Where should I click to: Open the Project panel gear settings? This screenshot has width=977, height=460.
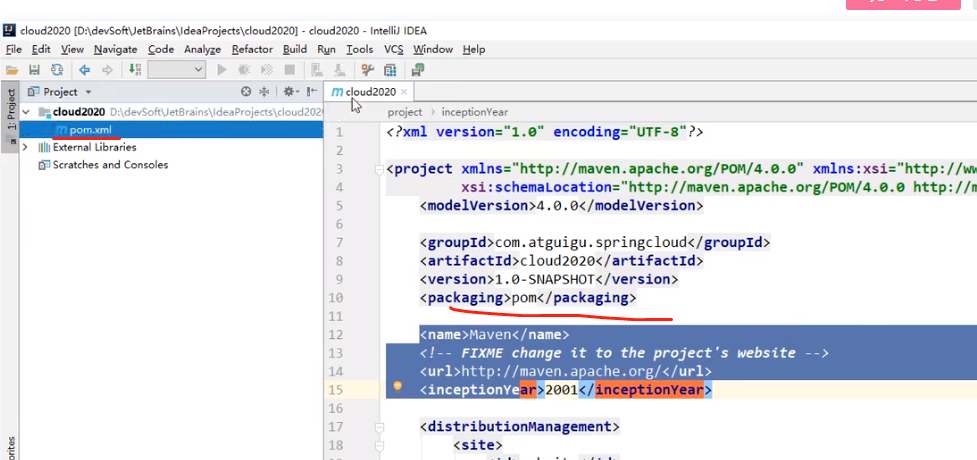coord(290,92)
